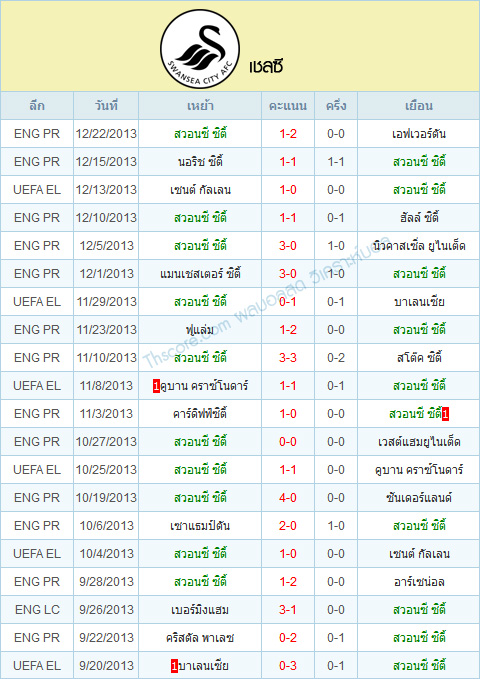Click the Swansea City AFC crest logo
480x679 pixels.
200,49
